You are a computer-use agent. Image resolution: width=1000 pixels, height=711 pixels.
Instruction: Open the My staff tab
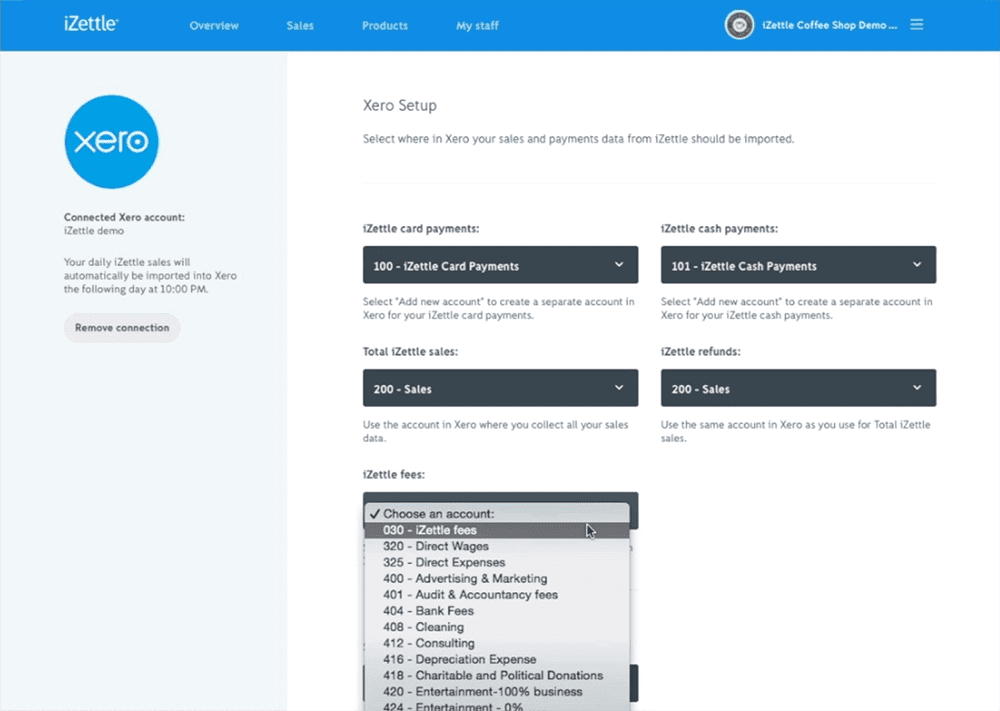tap(477, 26)
